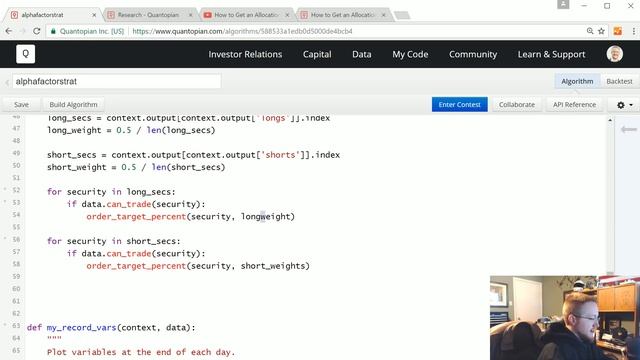The image size is (640, 360).
Task: Click short_weight on line 50
Action: click(x=76, y=167)
